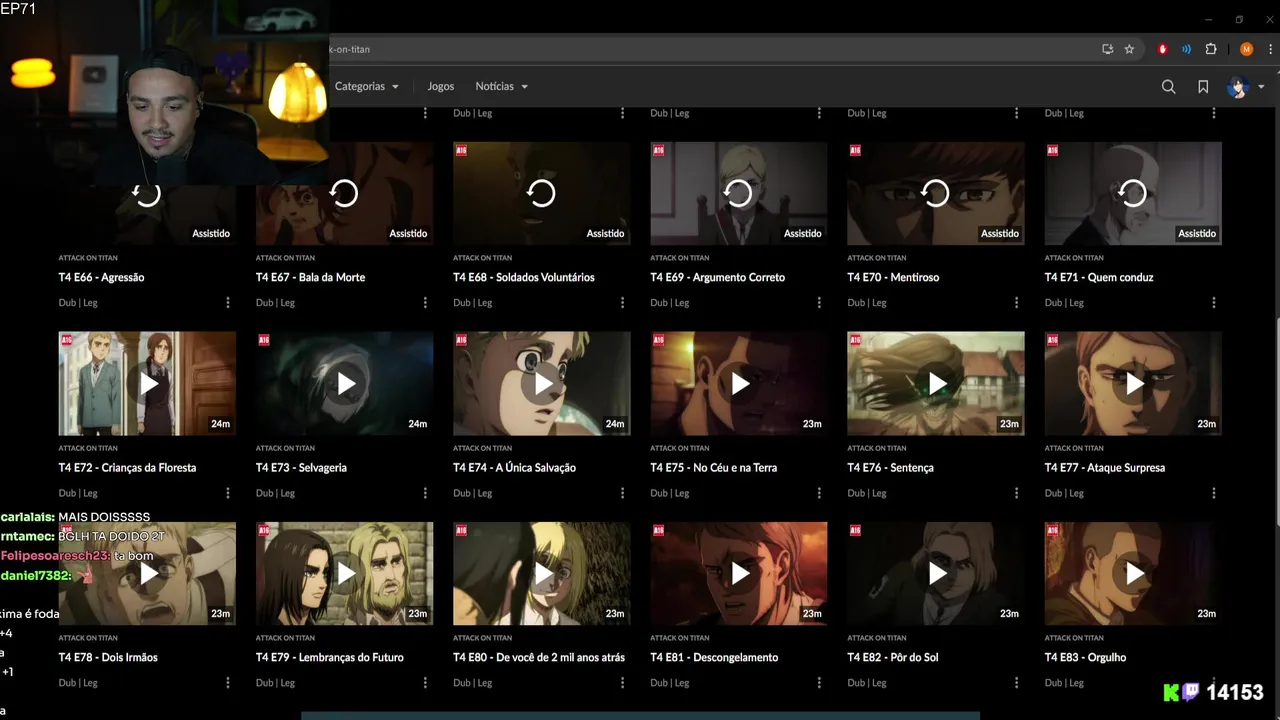Play episode E83 Orgulho
Image resolution: width=1280 pixels, height=720 pixels.
point(1133,573)
